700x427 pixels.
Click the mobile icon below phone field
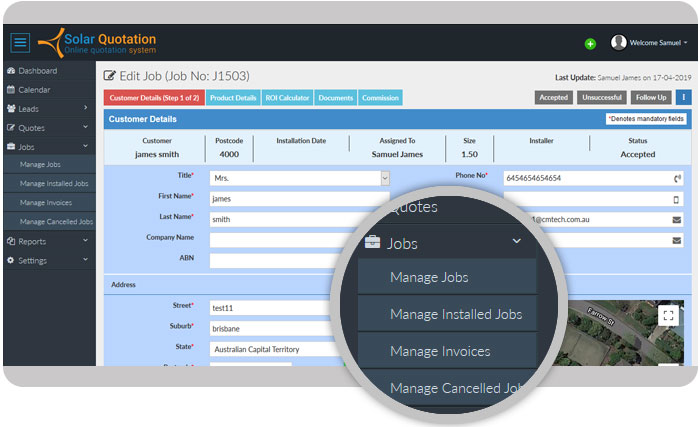pos(677,199)
